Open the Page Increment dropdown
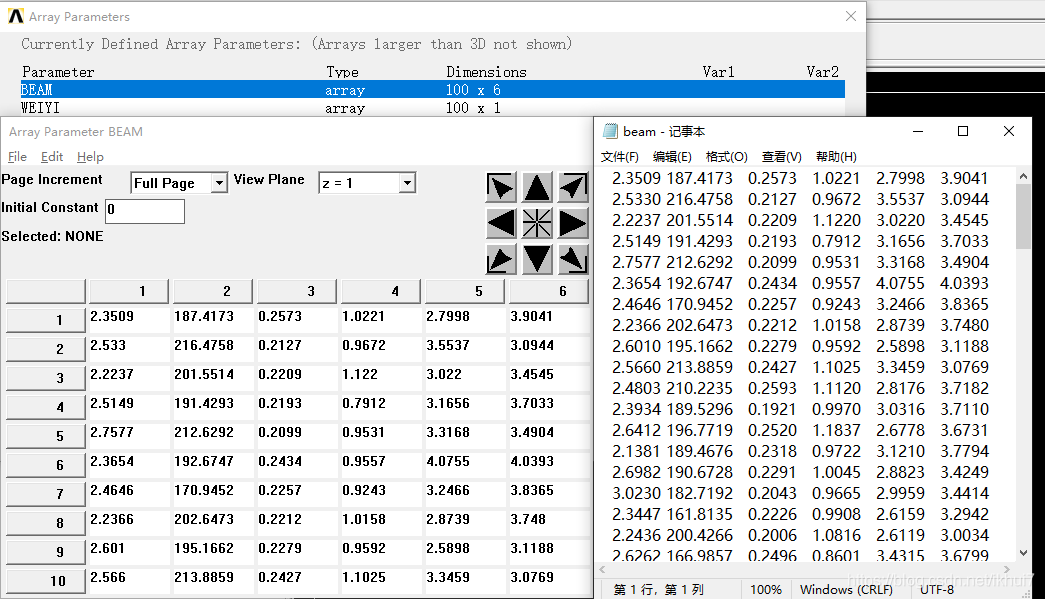This screenshot has height=599, width=1045. 219,183
